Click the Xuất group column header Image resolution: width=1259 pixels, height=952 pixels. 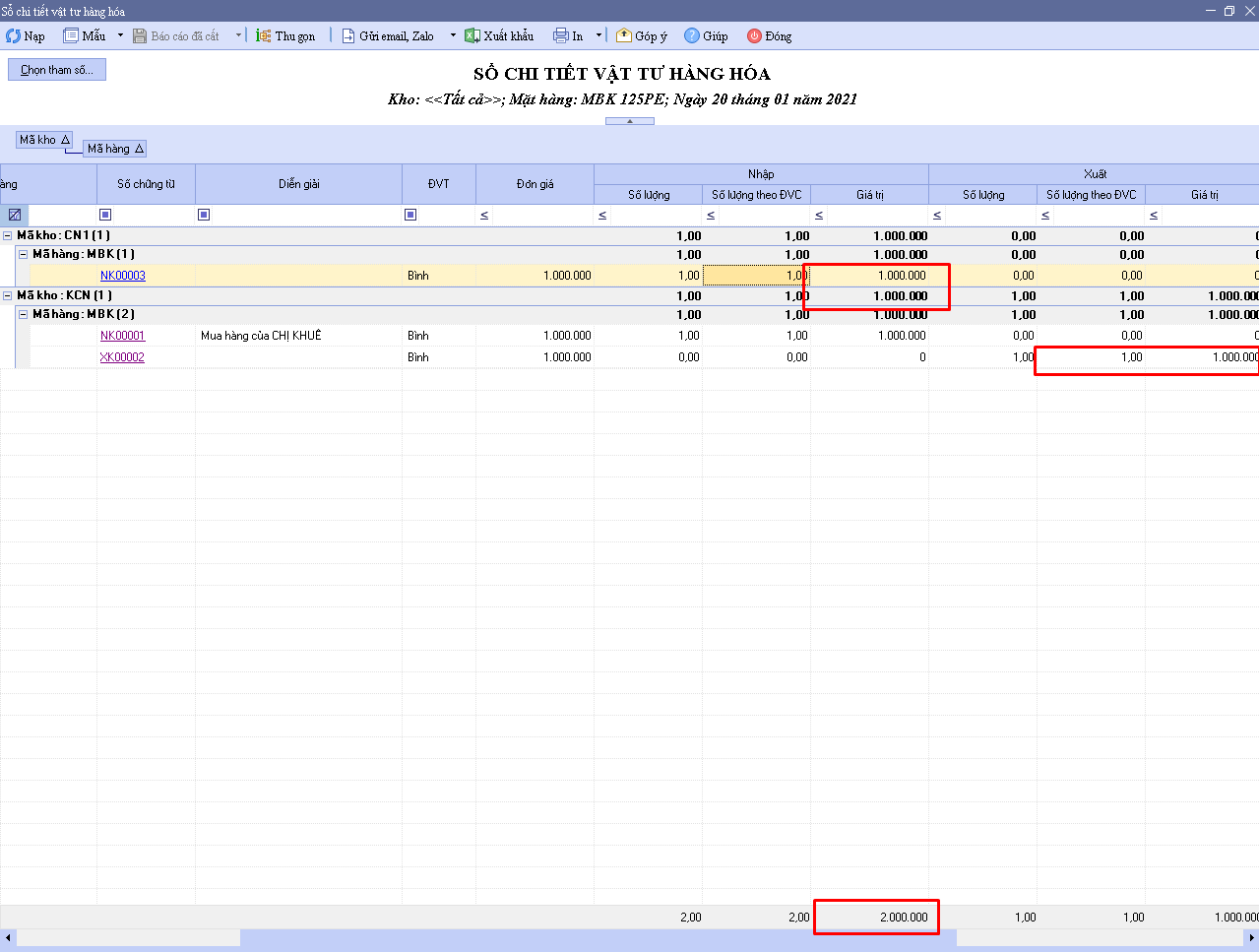(x=1095, y=174)
